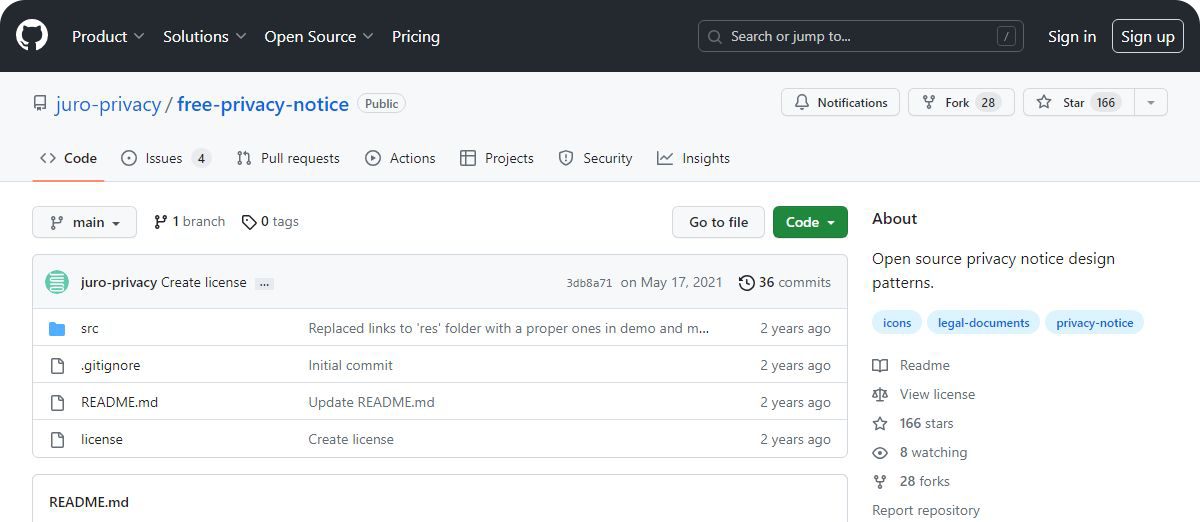This screenshot has width=1200, height=522.
Task: Select the legal-documents topic tag
Action: 983,323
